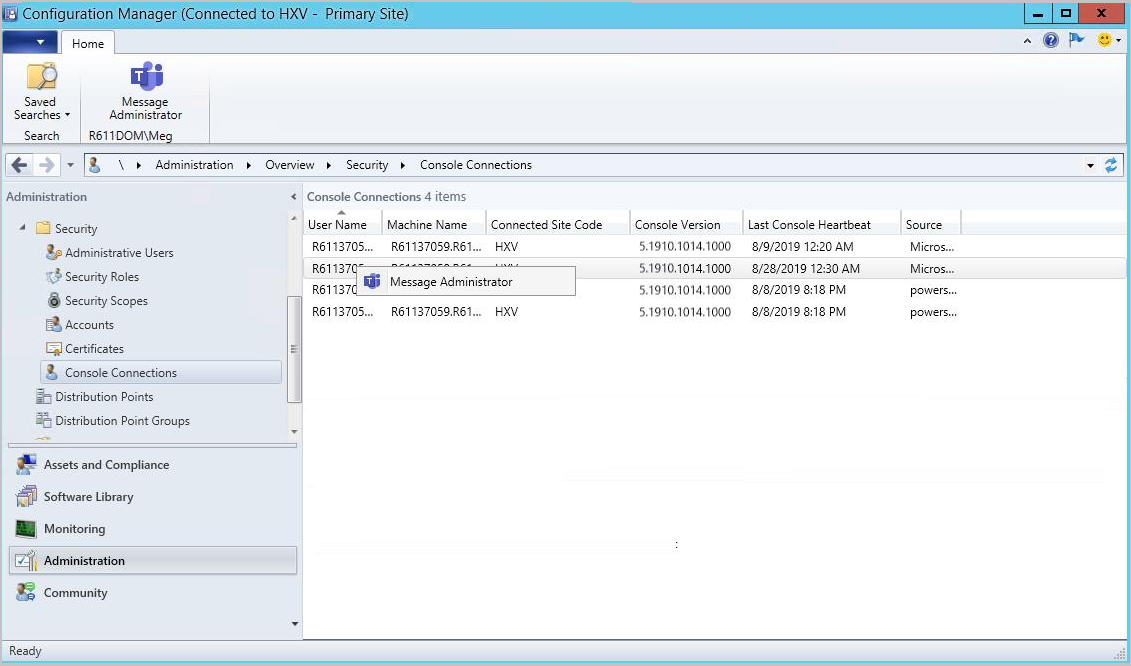Sort by the Console Version column header
The width and height of the screenshot is (1131, 666).
point(686,224)
